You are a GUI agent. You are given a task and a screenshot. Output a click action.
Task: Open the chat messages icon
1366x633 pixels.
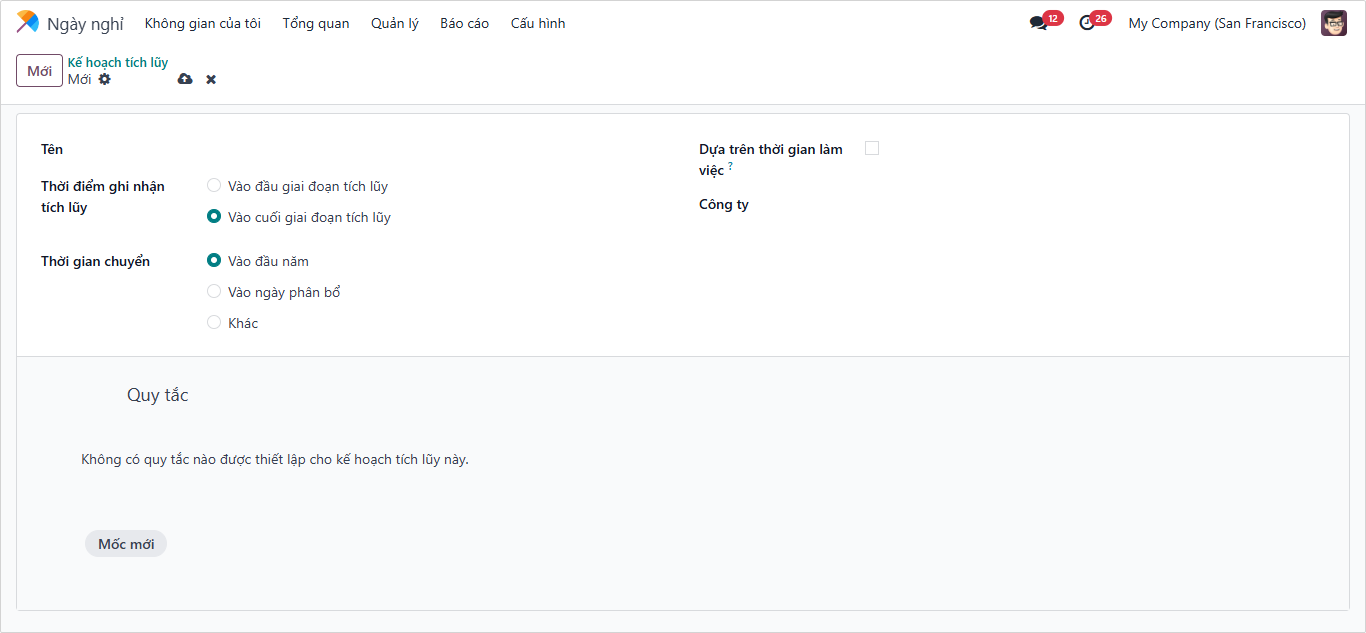point(1038,23)
